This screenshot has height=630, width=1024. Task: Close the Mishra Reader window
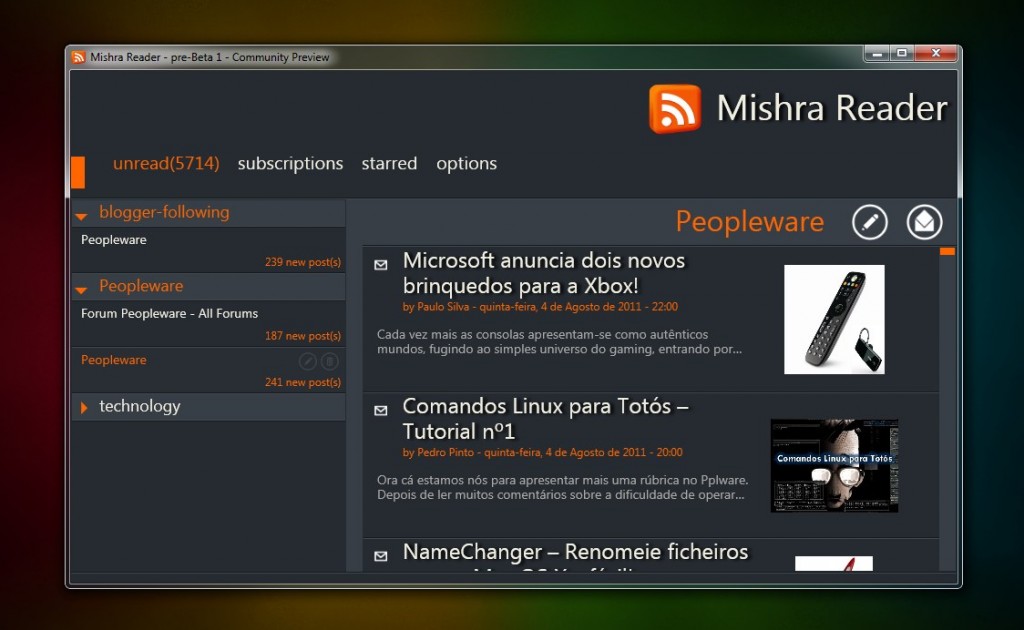click(936, 54)
